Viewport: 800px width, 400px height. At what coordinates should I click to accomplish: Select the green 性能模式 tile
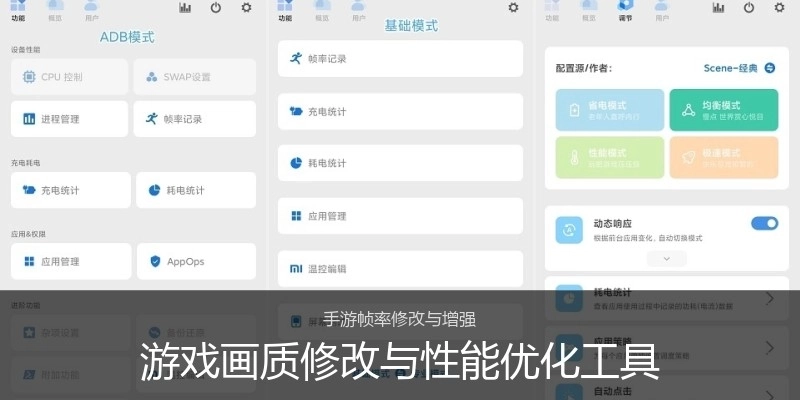coord(609,157)
